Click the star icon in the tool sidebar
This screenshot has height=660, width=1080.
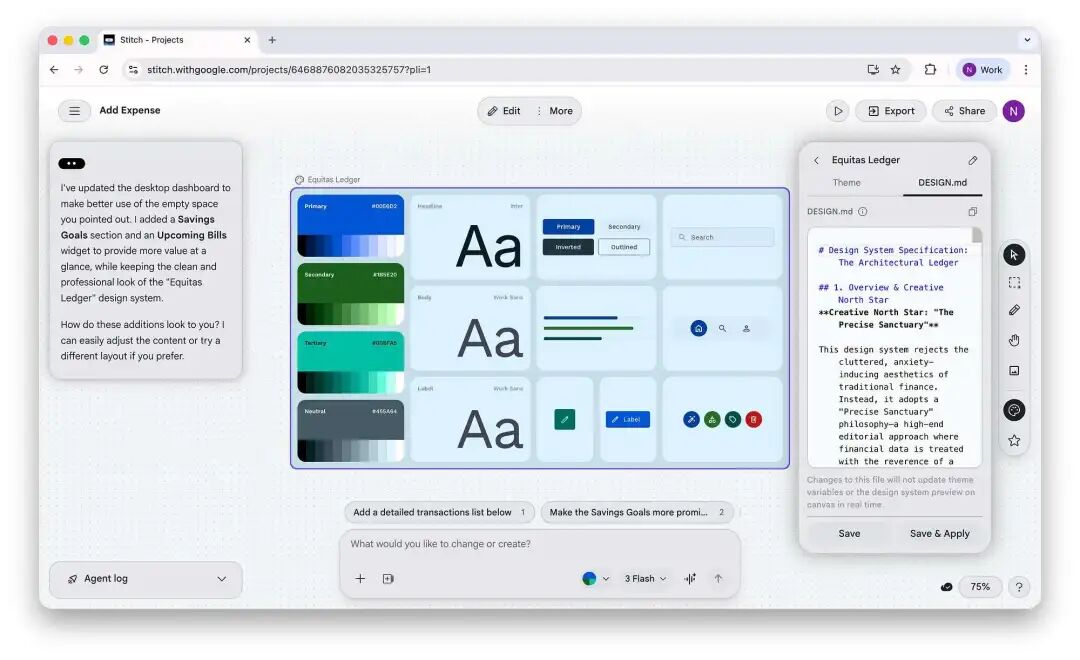(x=1014, y=440)
